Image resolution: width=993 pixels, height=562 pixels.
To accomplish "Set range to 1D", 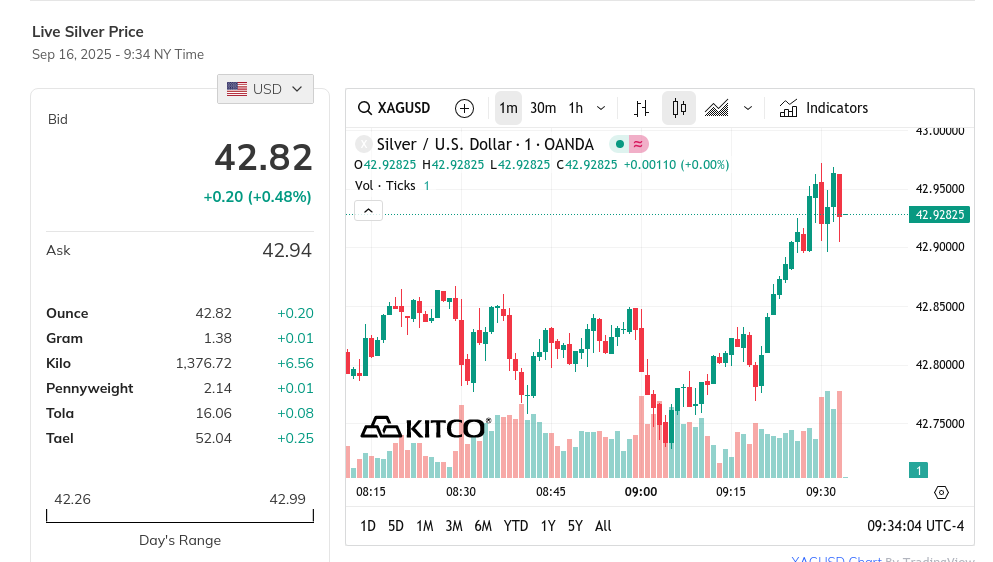I will click(x=368, y=526).
